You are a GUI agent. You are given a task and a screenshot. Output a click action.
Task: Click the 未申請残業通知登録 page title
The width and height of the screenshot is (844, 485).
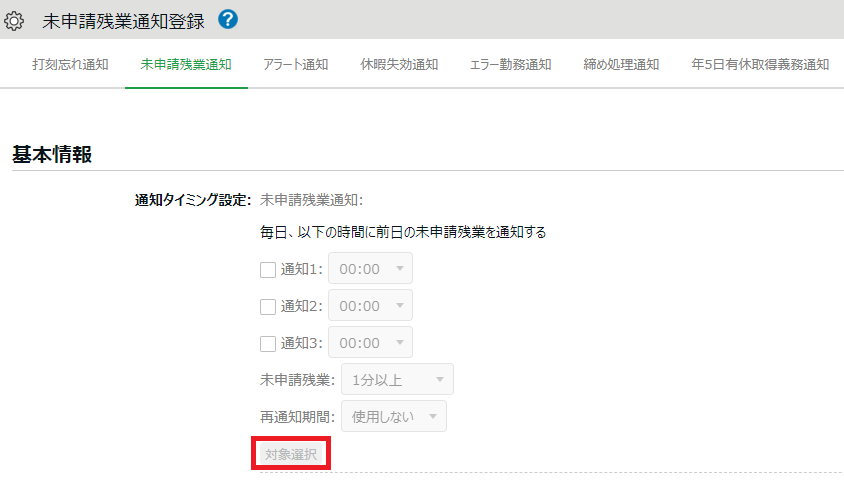point(124,20)
